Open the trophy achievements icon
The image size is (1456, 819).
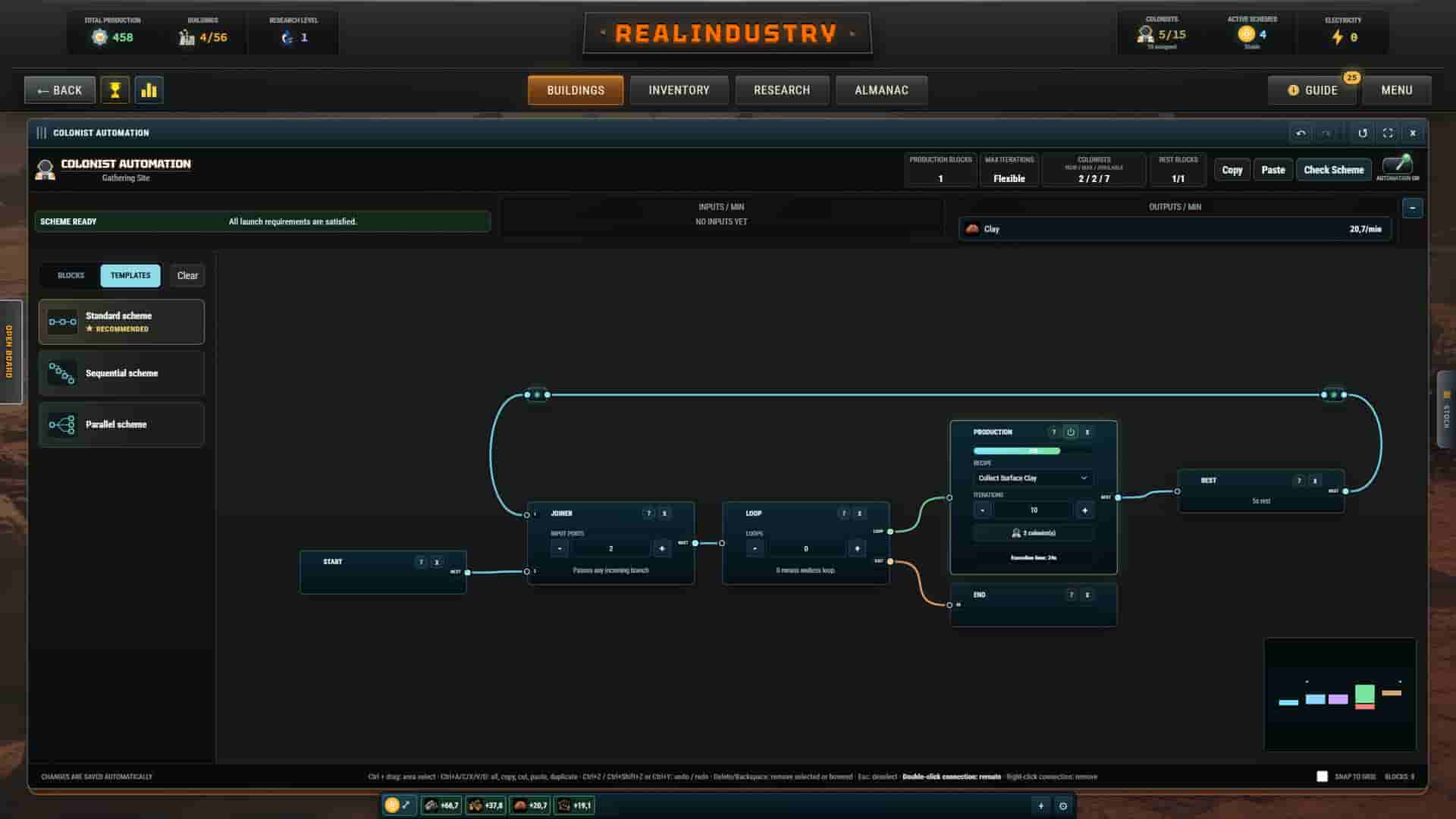[x=115, y=90]
